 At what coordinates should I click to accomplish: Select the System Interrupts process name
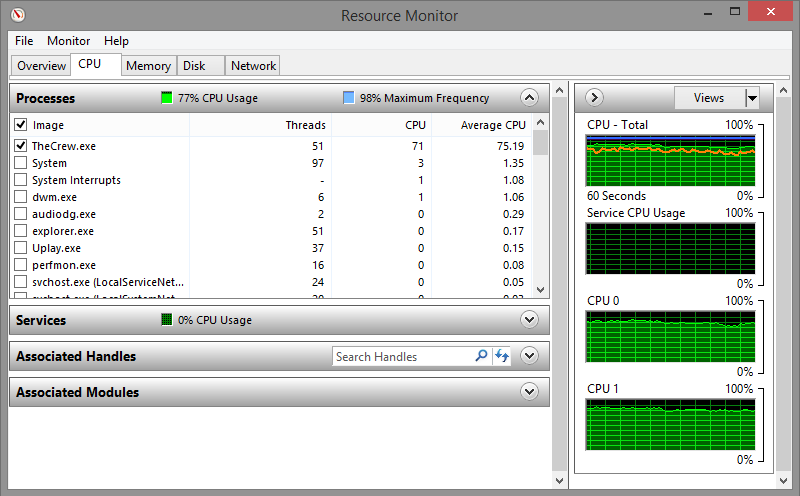(77, 180)
